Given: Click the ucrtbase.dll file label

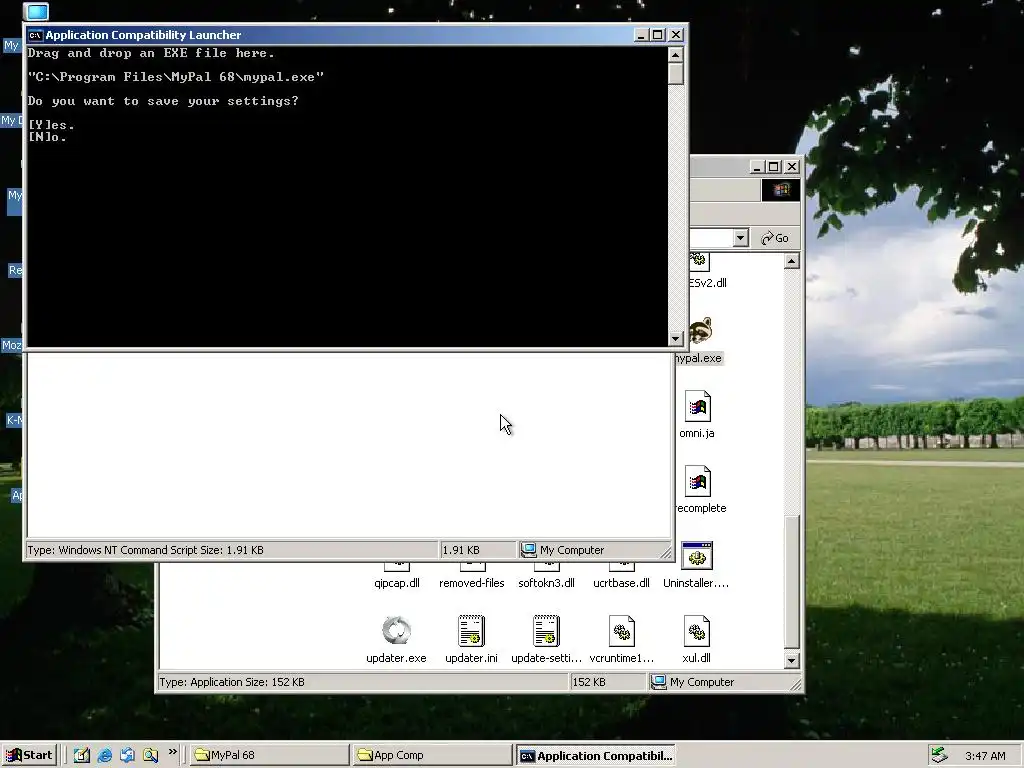Looking at the screenshot, I should click(x=621, y=583).
